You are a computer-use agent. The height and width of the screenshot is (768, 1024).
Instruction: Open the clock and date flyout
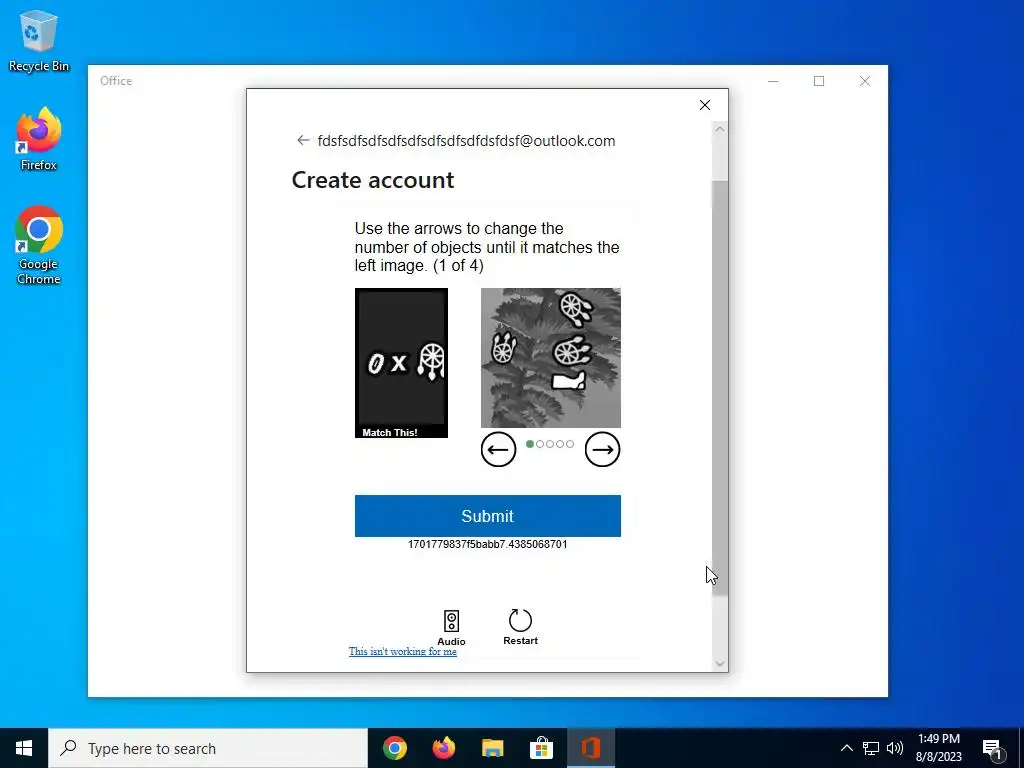[938, 748]
